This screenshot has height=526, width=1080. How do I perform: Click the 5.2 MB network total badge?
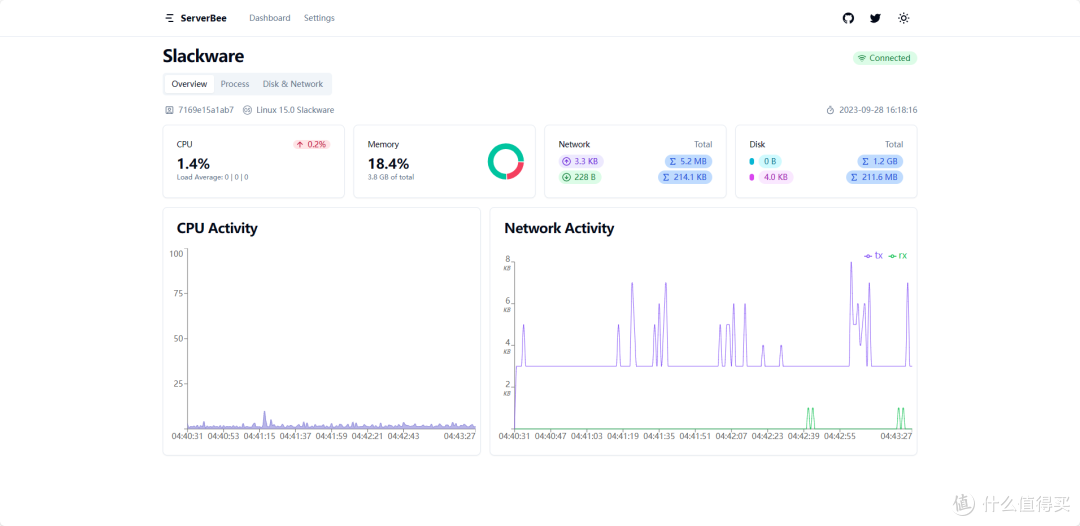click(x=689, y=162)
